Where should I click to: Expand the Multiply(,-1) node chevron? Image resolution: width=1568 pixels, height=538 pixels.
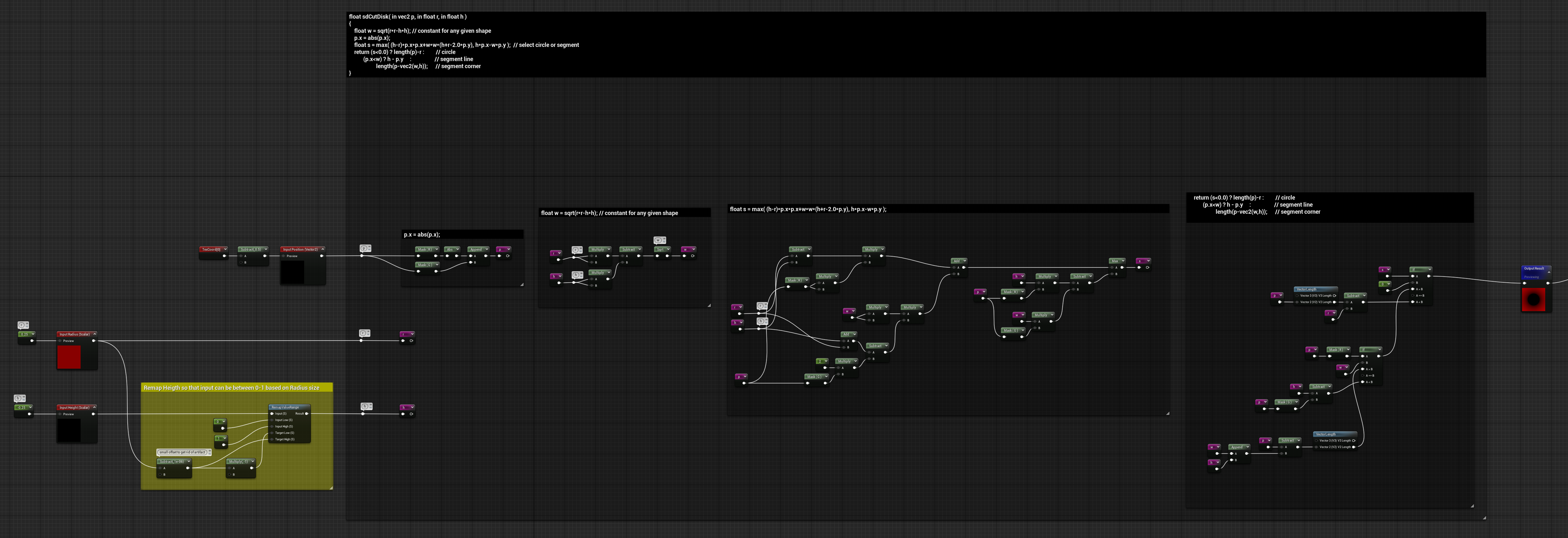pos(253,461)
